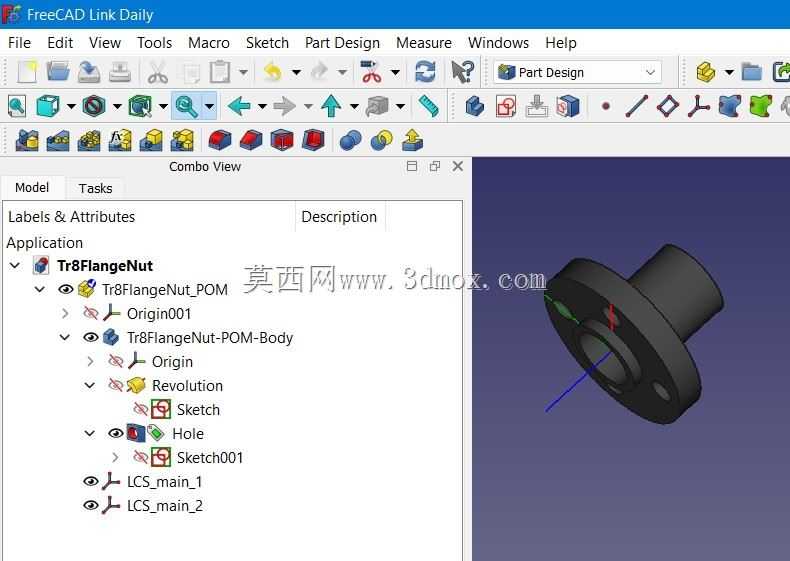Switch to the Model tab
The image size is (790, 561).
tap(32, 188)
